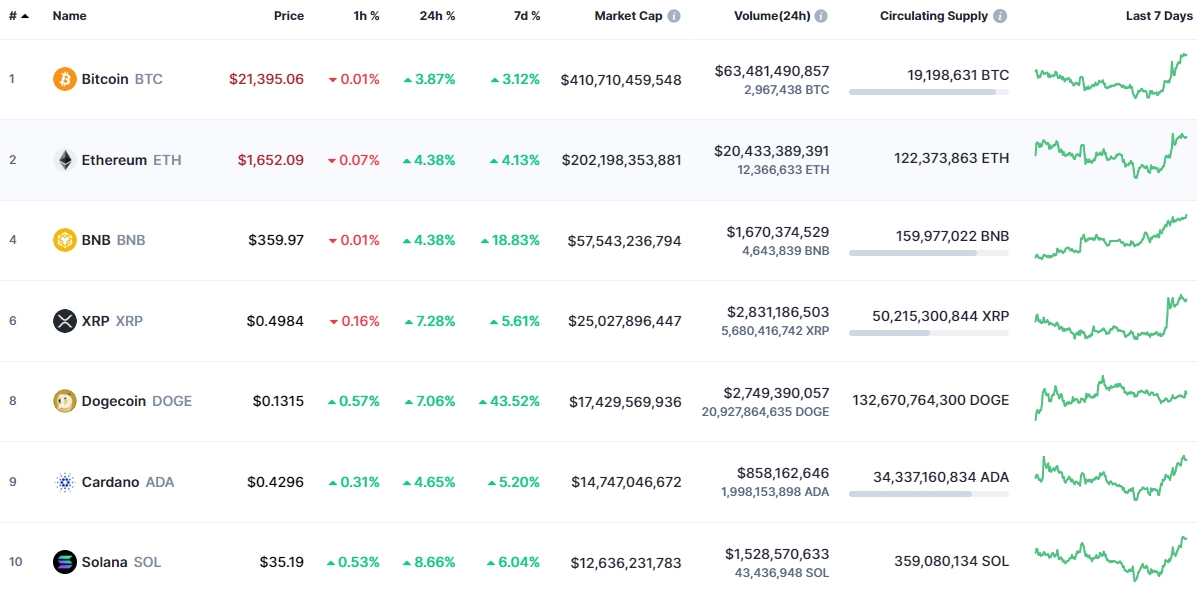Open Cardano 7-day sparkline chart
Screen dimensions: 1197x596
coord(1112,478)
